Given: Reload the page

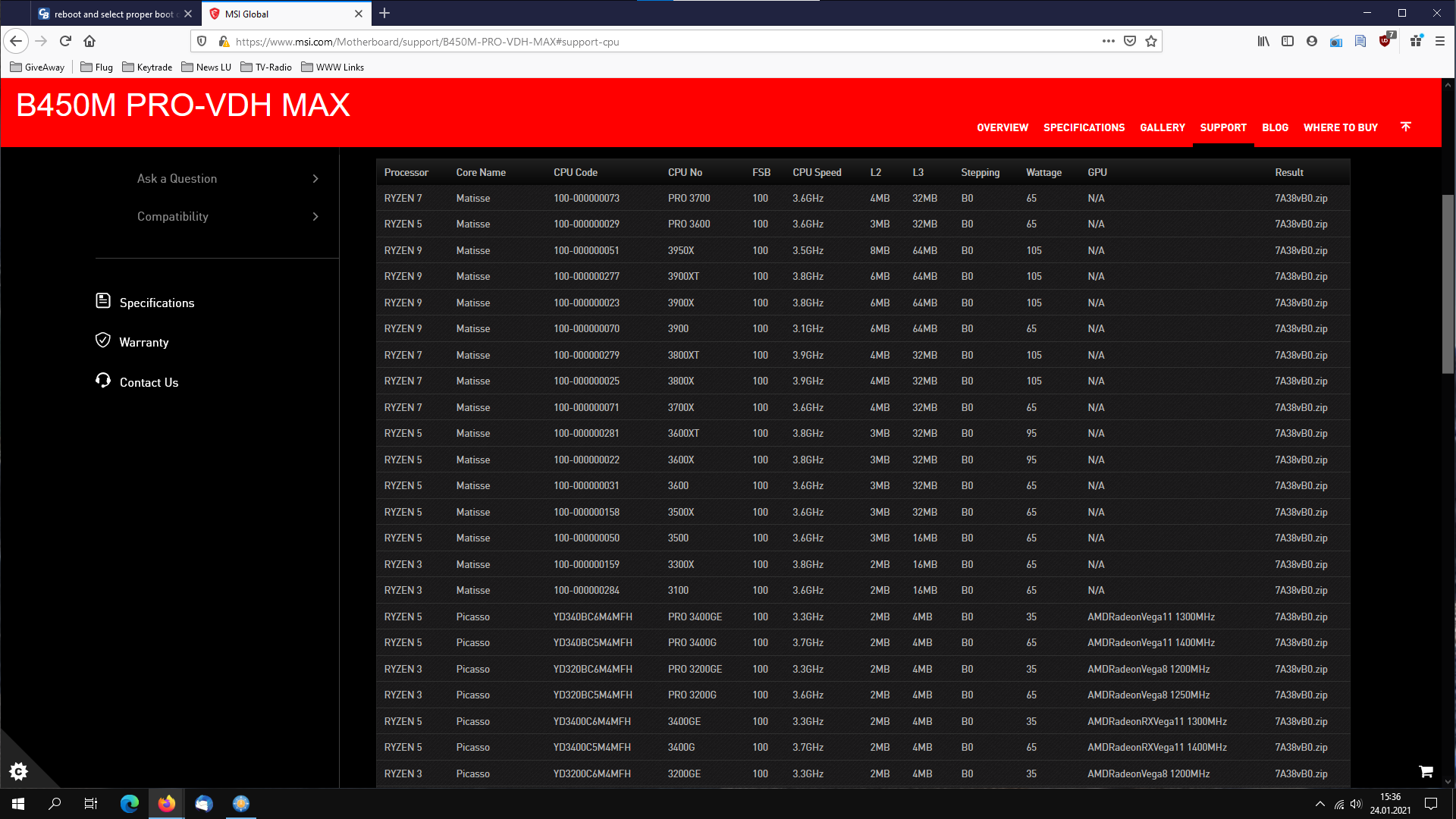Looking at the screenshot, I should coord(65,42).
